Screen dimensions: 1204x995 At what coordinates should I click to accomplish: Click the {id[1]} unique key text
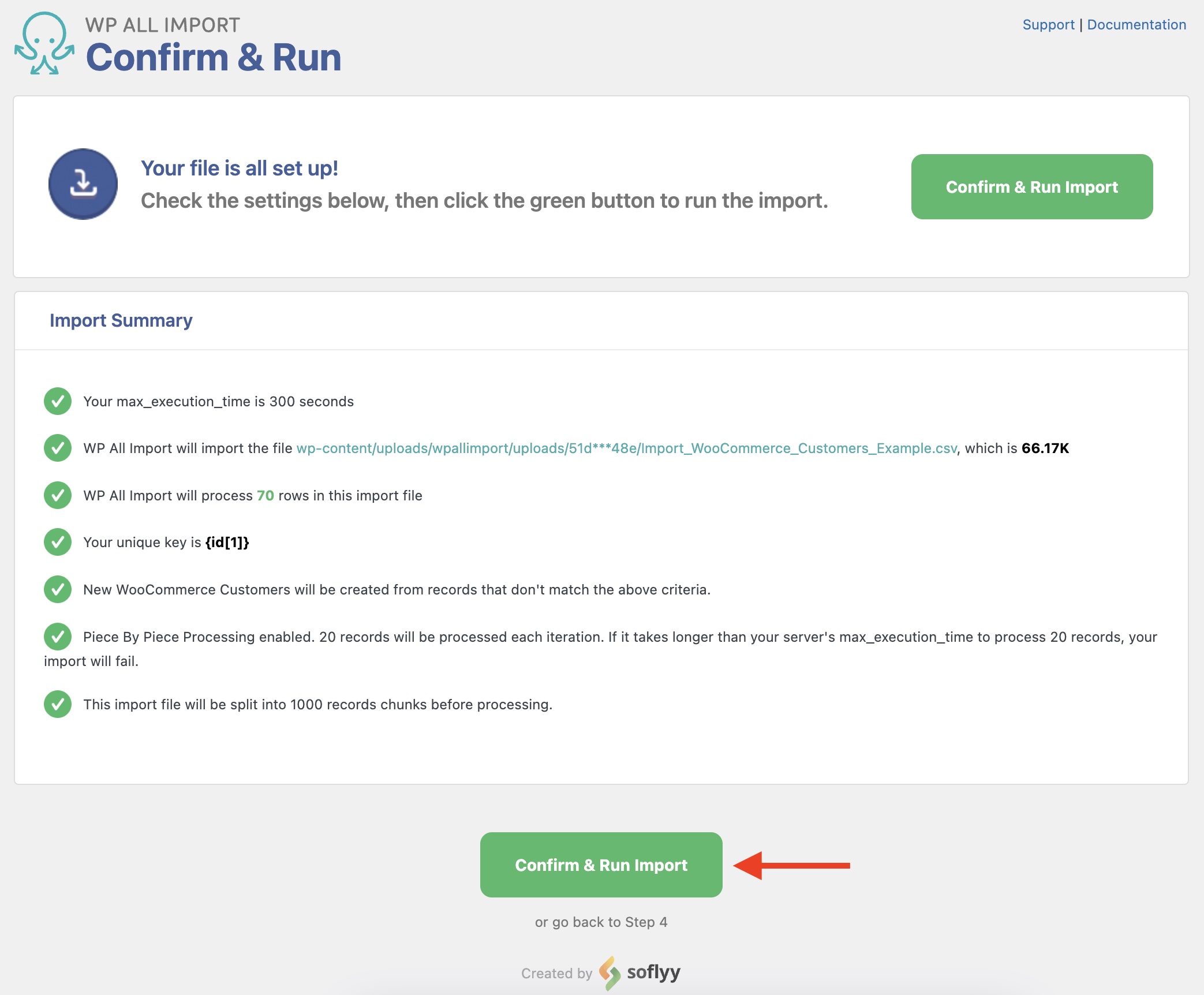227,543
